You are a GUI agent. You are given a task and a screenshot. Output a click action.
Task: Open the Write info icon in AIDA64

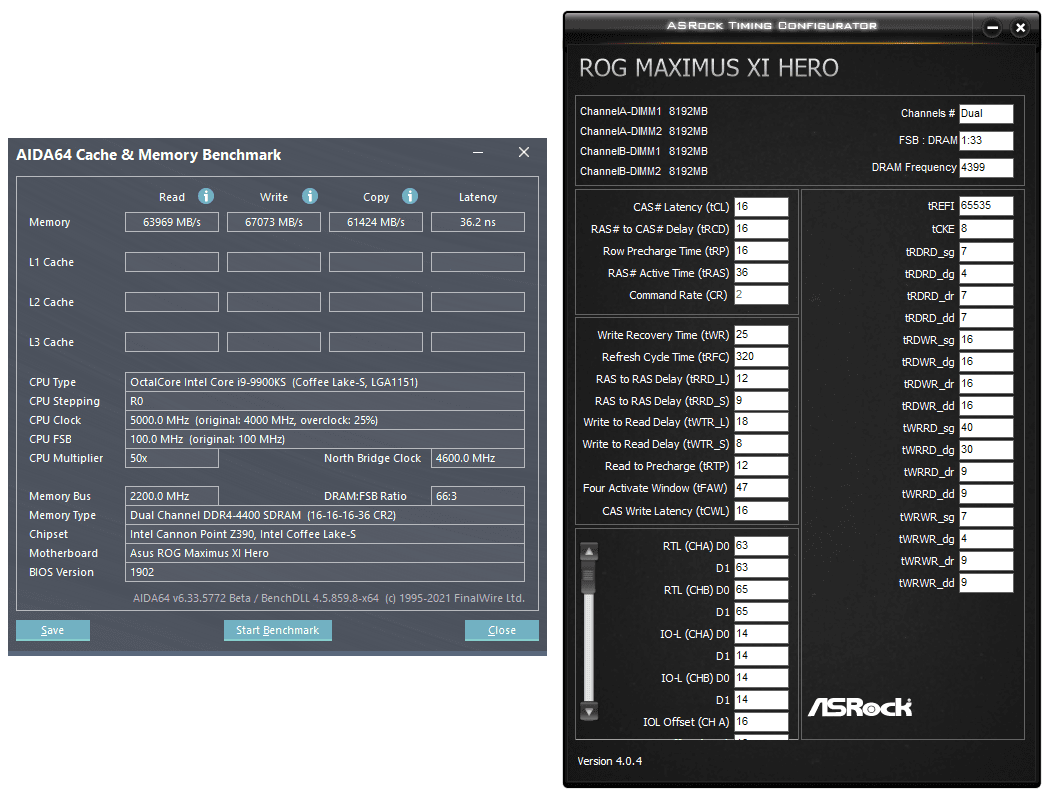click(x=310, y=196)
